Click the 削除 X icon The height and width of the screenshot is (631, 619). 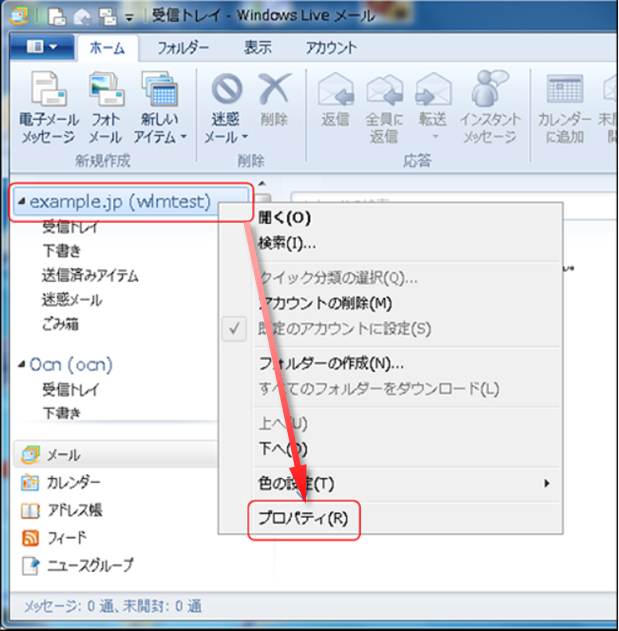pyautogui.click(x=274, y=89)
